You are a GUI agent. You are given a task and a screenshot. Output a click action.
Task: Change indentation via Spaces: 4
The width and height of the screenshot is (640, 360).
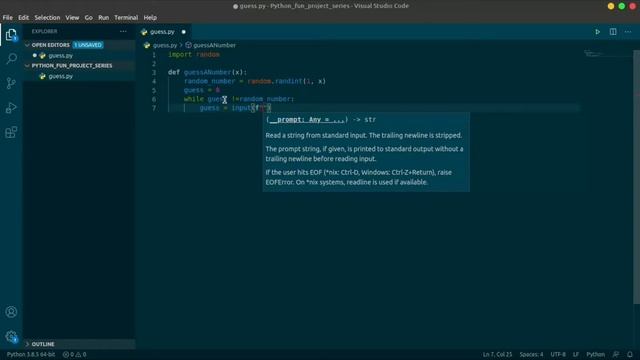[531, 354]
